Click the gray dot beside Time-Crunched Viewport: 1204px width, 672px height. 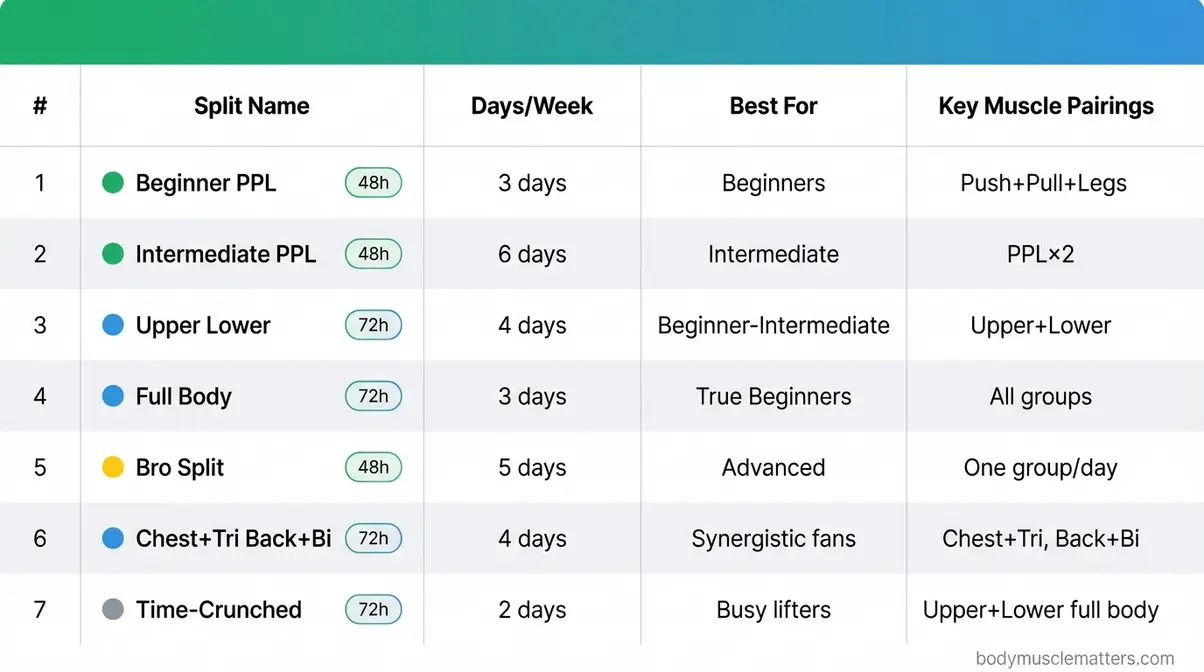click(x=113, y=609)
